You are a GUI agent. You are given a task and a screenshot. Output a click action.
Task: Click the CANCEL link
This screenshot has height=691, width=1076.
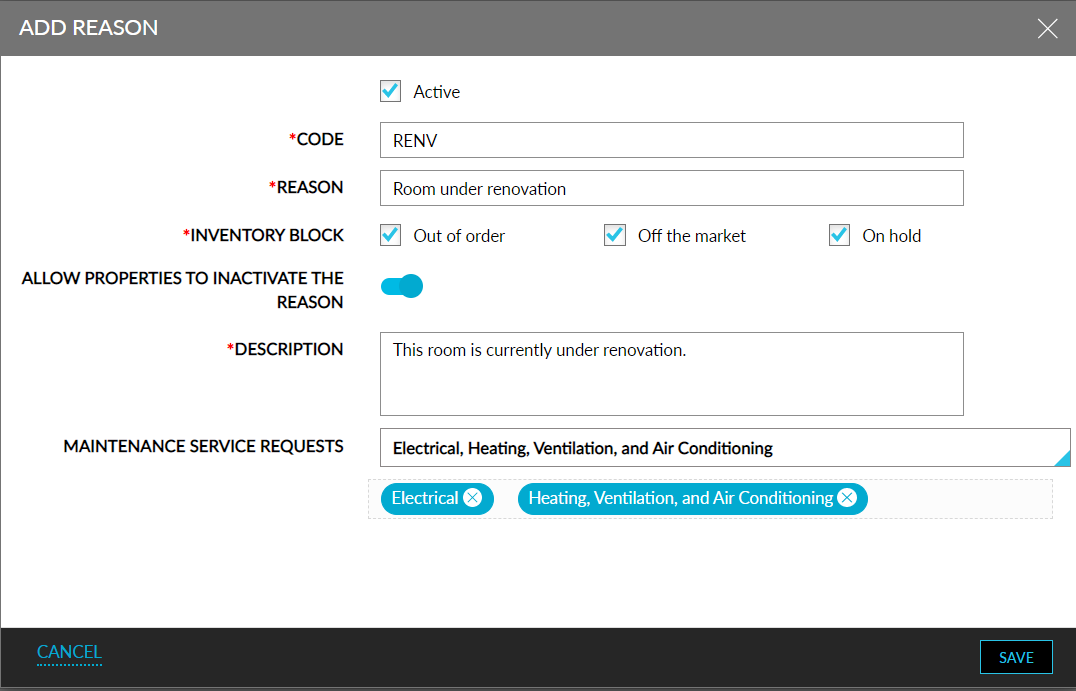[69, 652]
